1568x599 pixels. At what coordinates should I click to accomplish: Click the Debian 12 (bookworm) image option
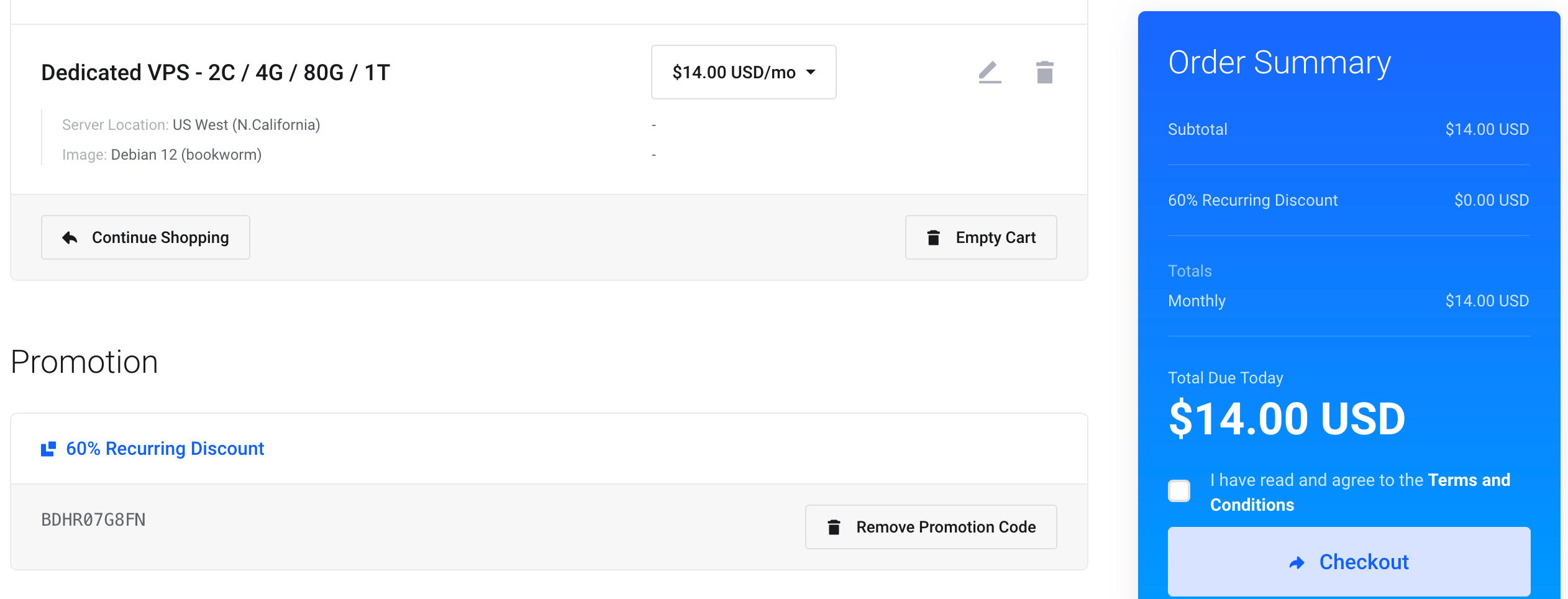(186, 155)
